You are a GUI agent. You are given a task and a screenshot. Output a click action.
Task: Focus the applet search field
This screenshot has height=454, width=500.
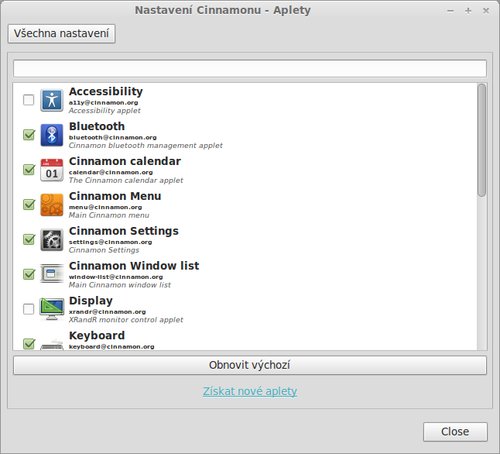[x=250, y=69]
